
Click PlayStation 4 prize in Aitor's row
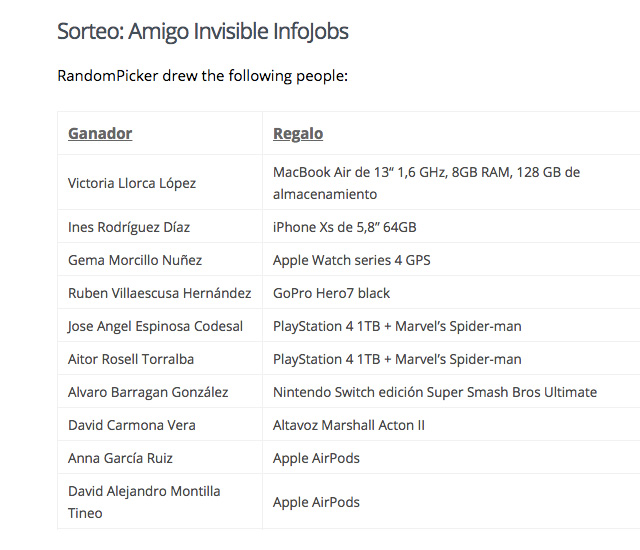click(397, 359)
